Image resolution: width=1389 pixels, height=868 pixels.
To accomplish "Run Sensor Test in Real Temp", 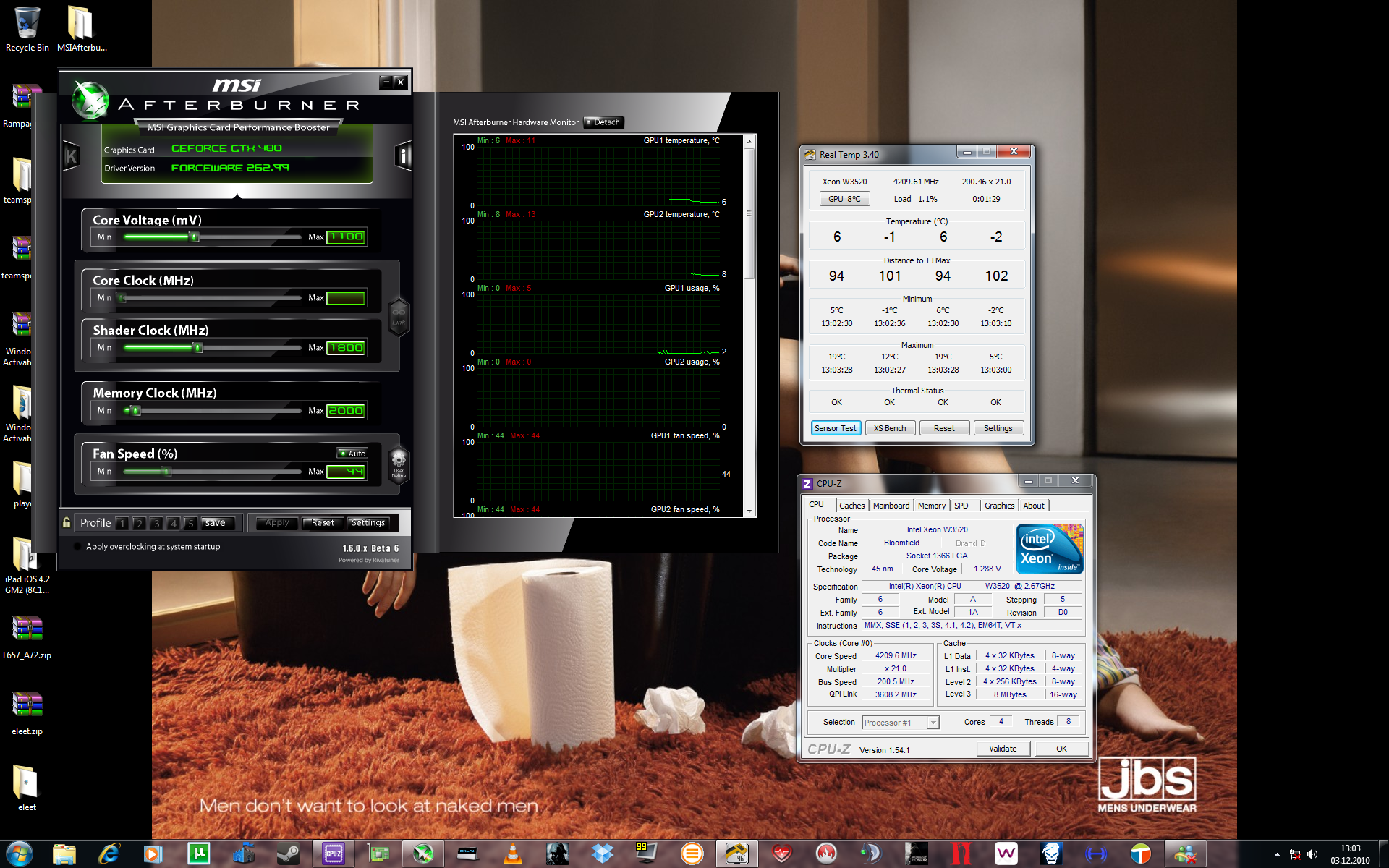I will 836,428.
